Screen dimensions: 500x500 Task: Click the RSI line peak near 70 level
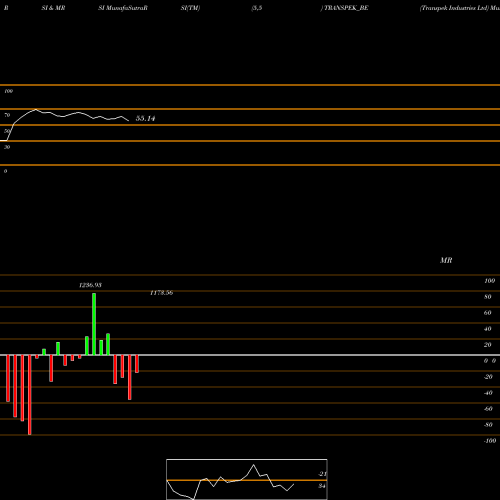click(36, 109)
